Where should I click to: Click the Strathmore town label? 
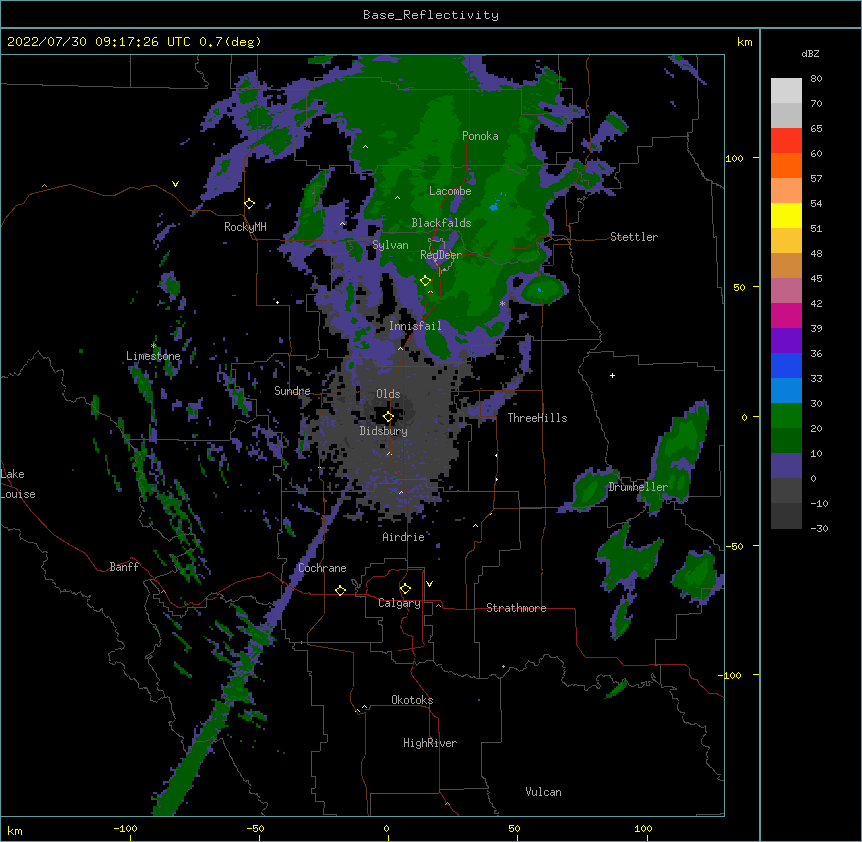tap(516, 608)
